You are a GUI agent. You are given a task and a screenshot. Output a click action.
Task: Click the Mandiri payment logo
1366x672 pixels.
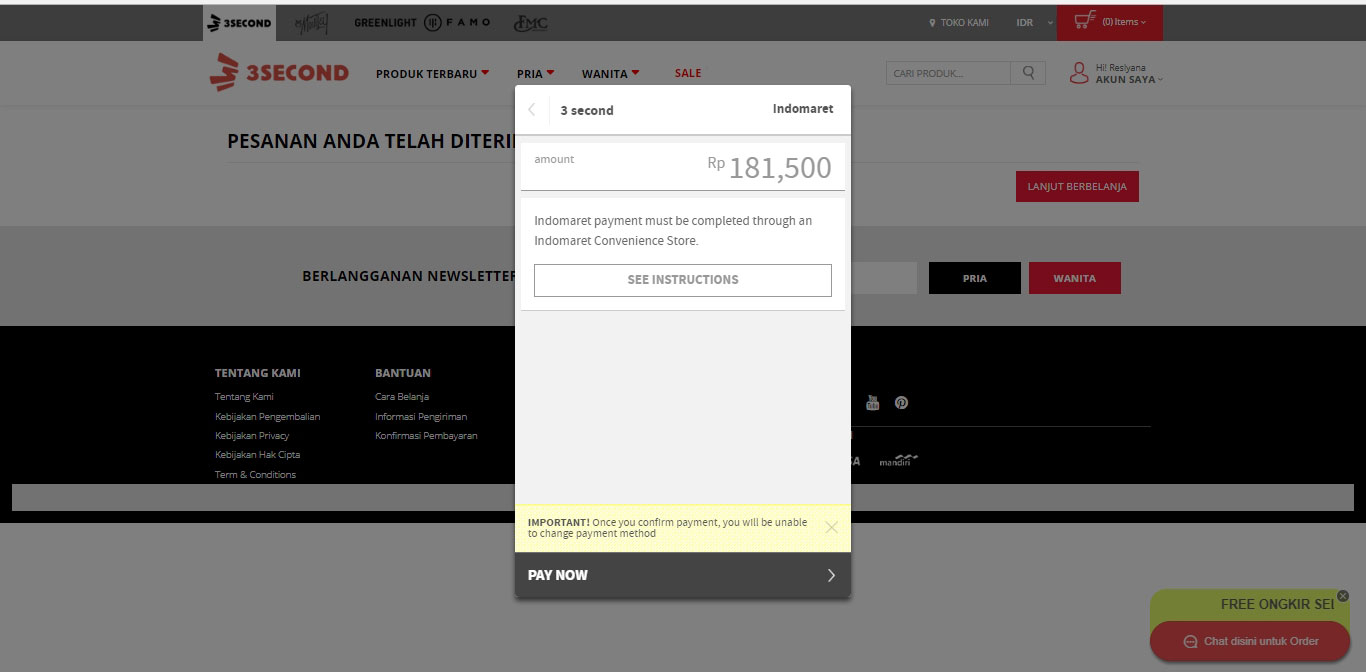[898, 461]
